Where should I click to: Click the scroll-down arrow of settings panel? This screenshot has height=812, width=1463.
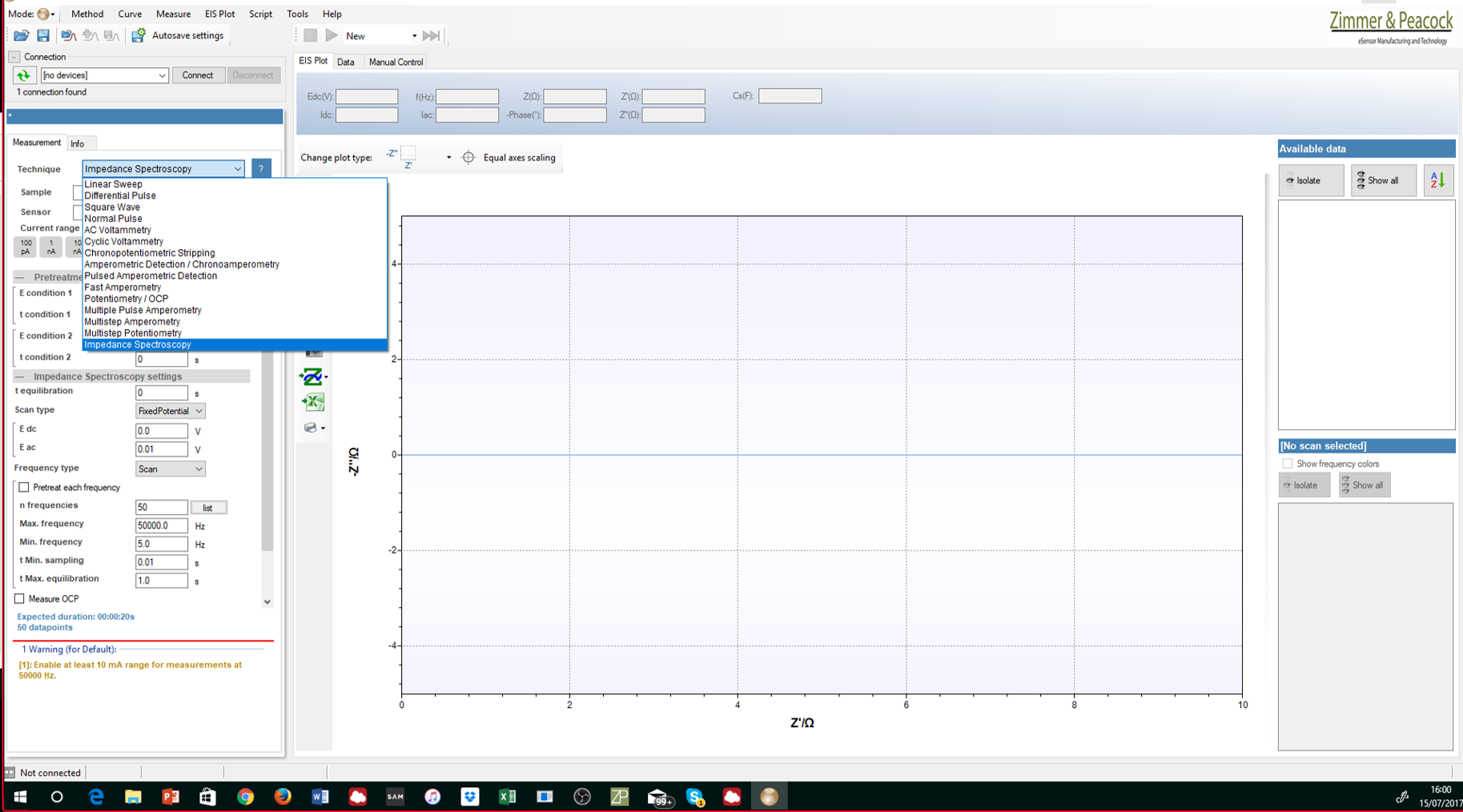tap(267, 601)
